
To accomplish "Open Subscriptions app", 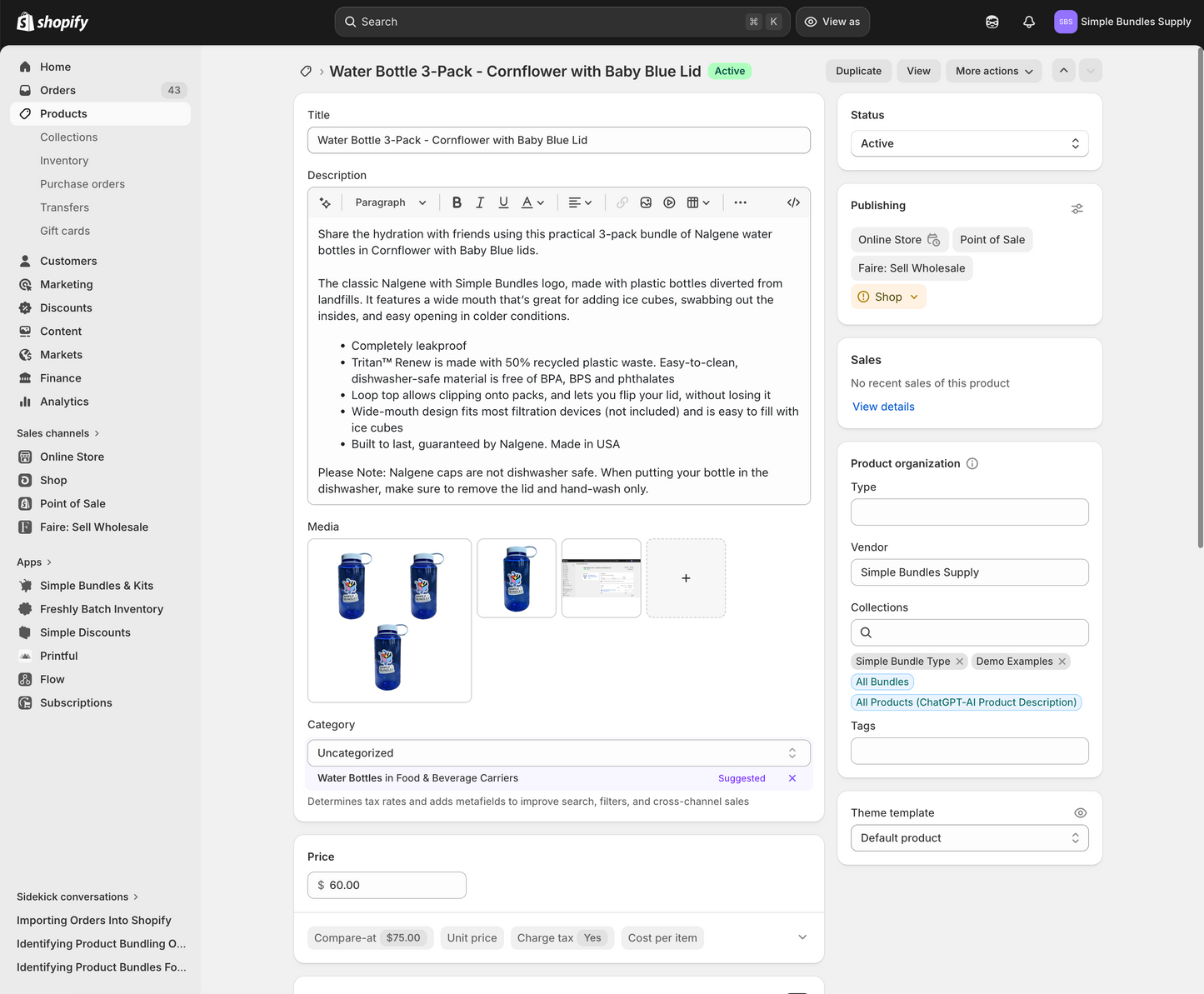I will click(100, 702).
